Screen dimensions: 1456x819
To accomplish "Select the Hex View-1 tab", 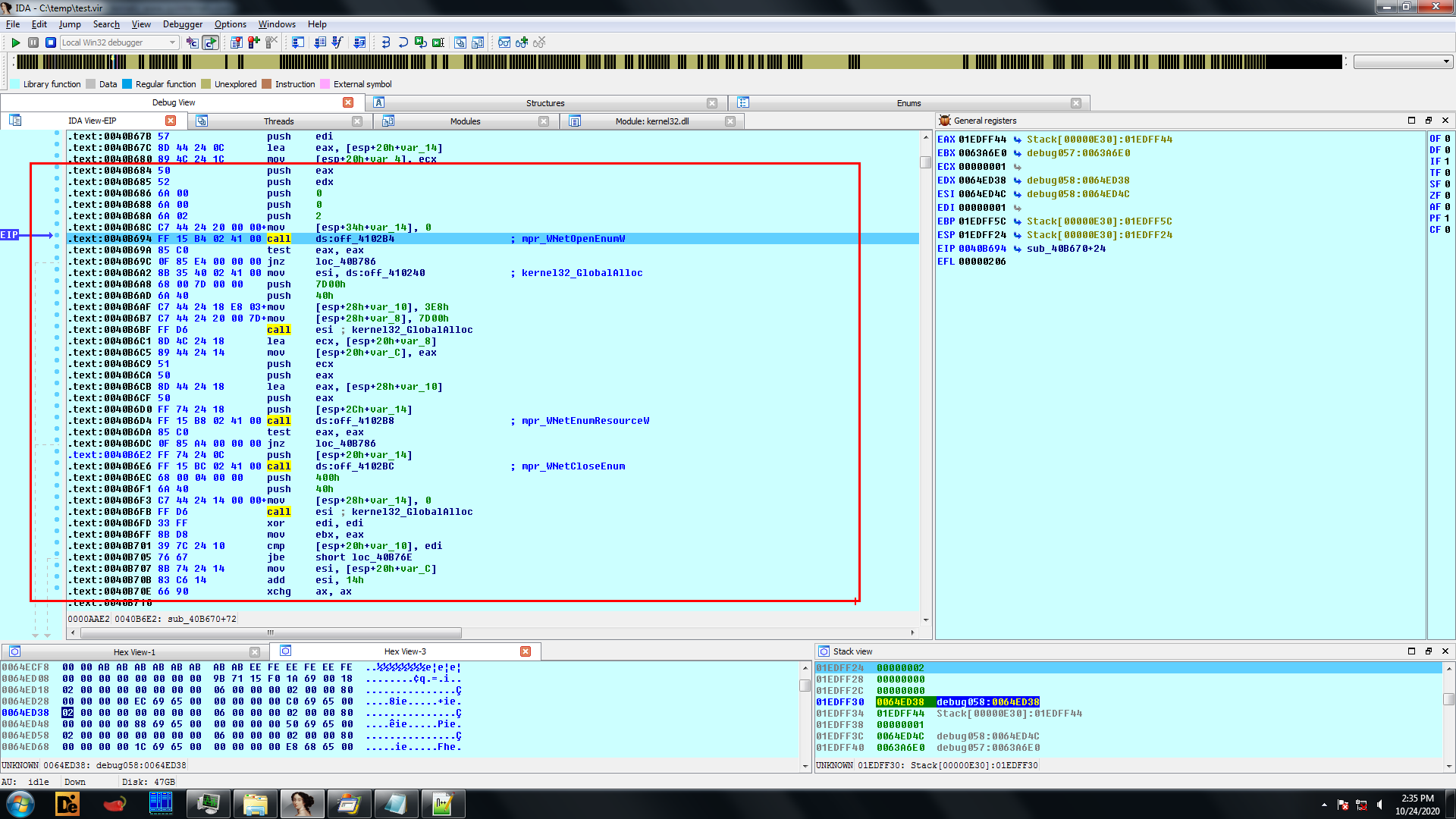I will (x=134, y=652).
